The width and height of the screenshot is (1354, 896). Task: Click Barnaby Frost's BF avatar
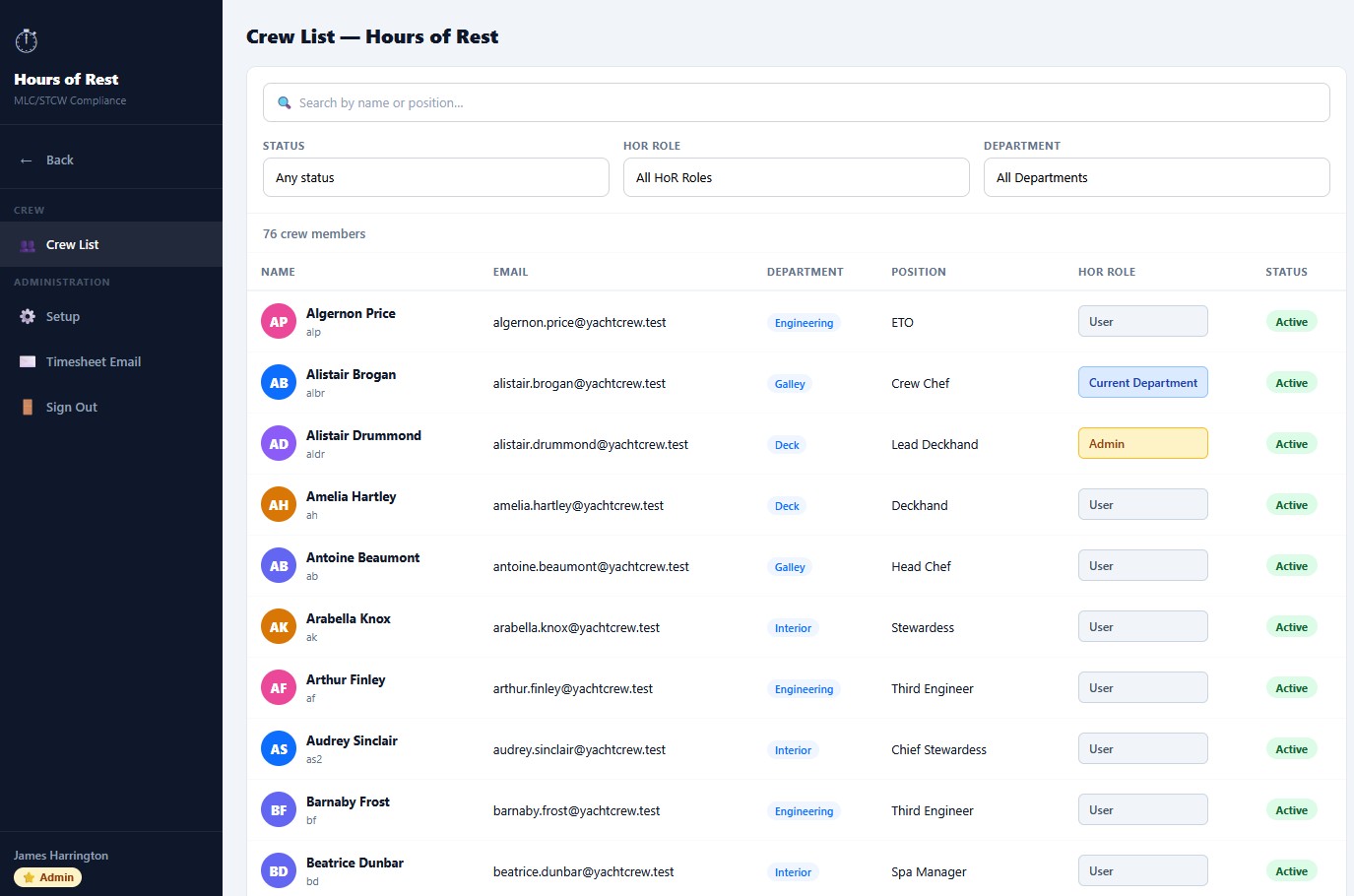279,810
